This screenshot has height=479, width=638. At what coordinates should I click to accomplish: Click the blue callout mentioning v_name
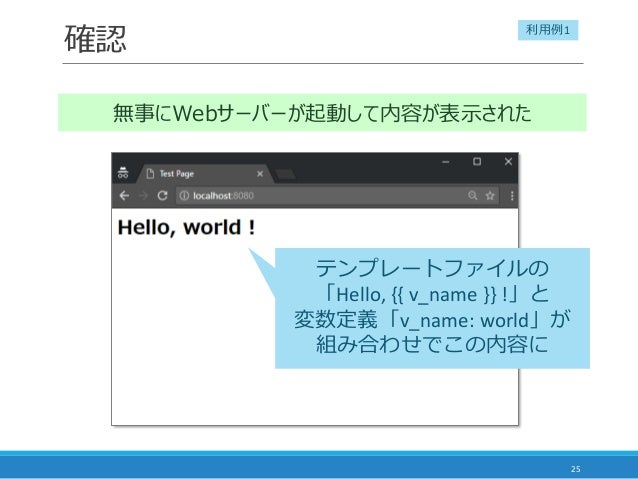coord(432,308)
